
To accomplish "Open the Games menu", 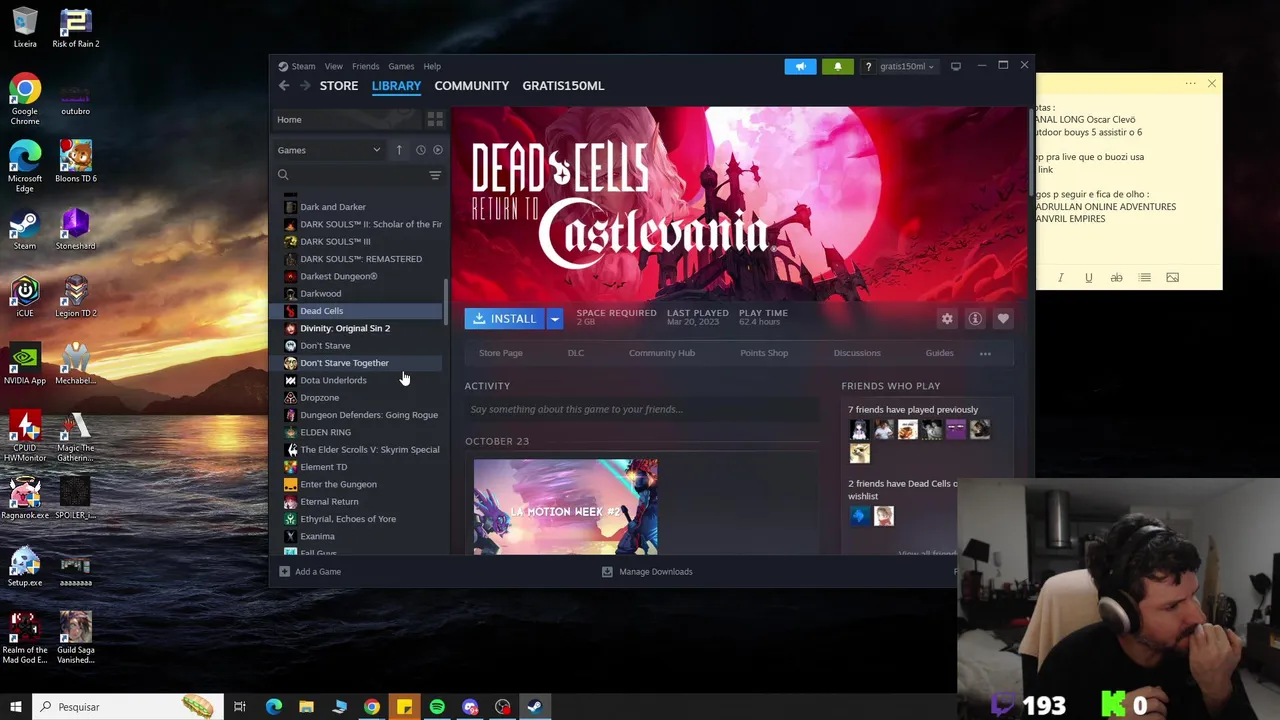I will tap(401, 66).
